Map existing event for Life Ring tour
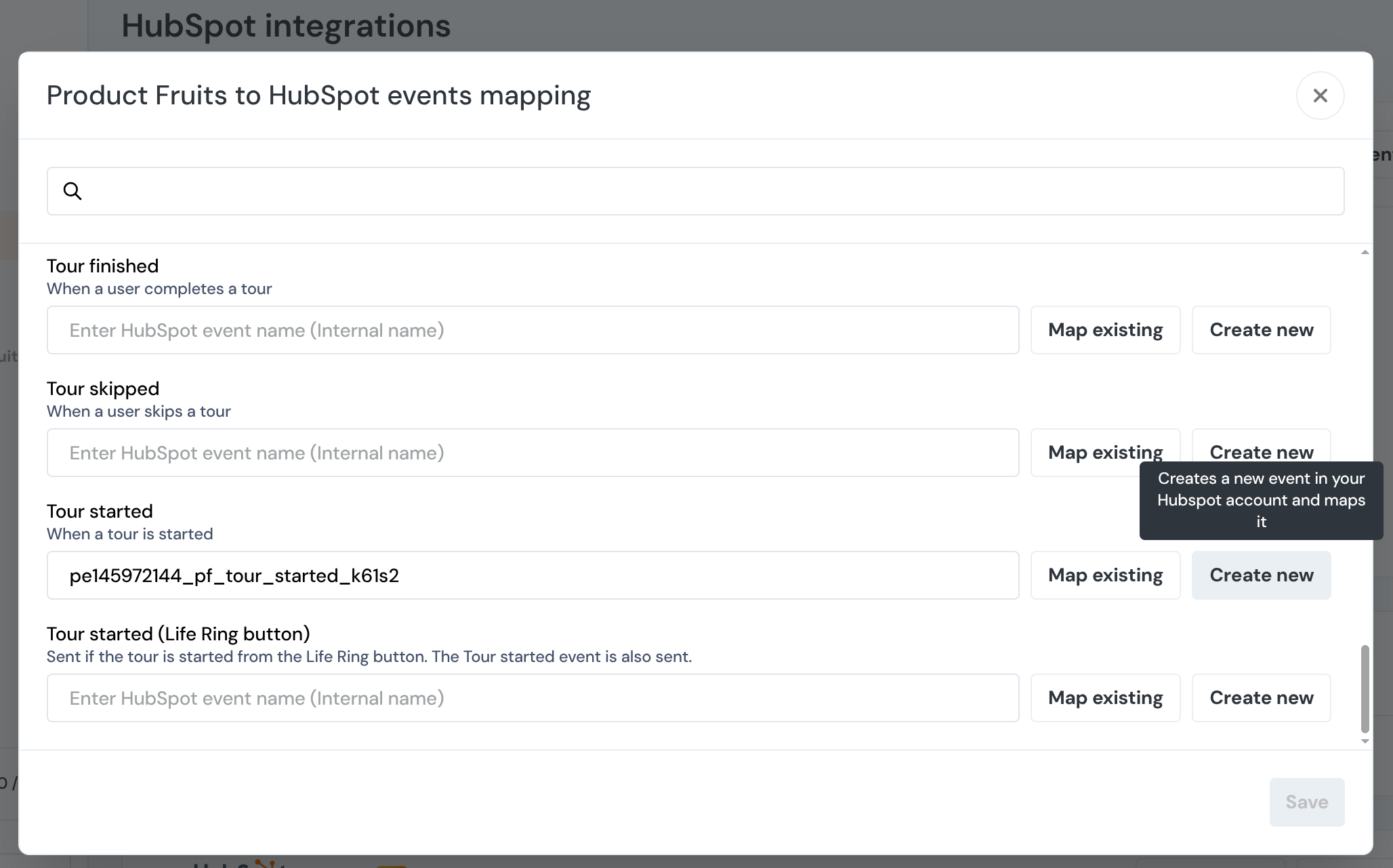The image size is (1393, 868). (x=1105, y=698)
